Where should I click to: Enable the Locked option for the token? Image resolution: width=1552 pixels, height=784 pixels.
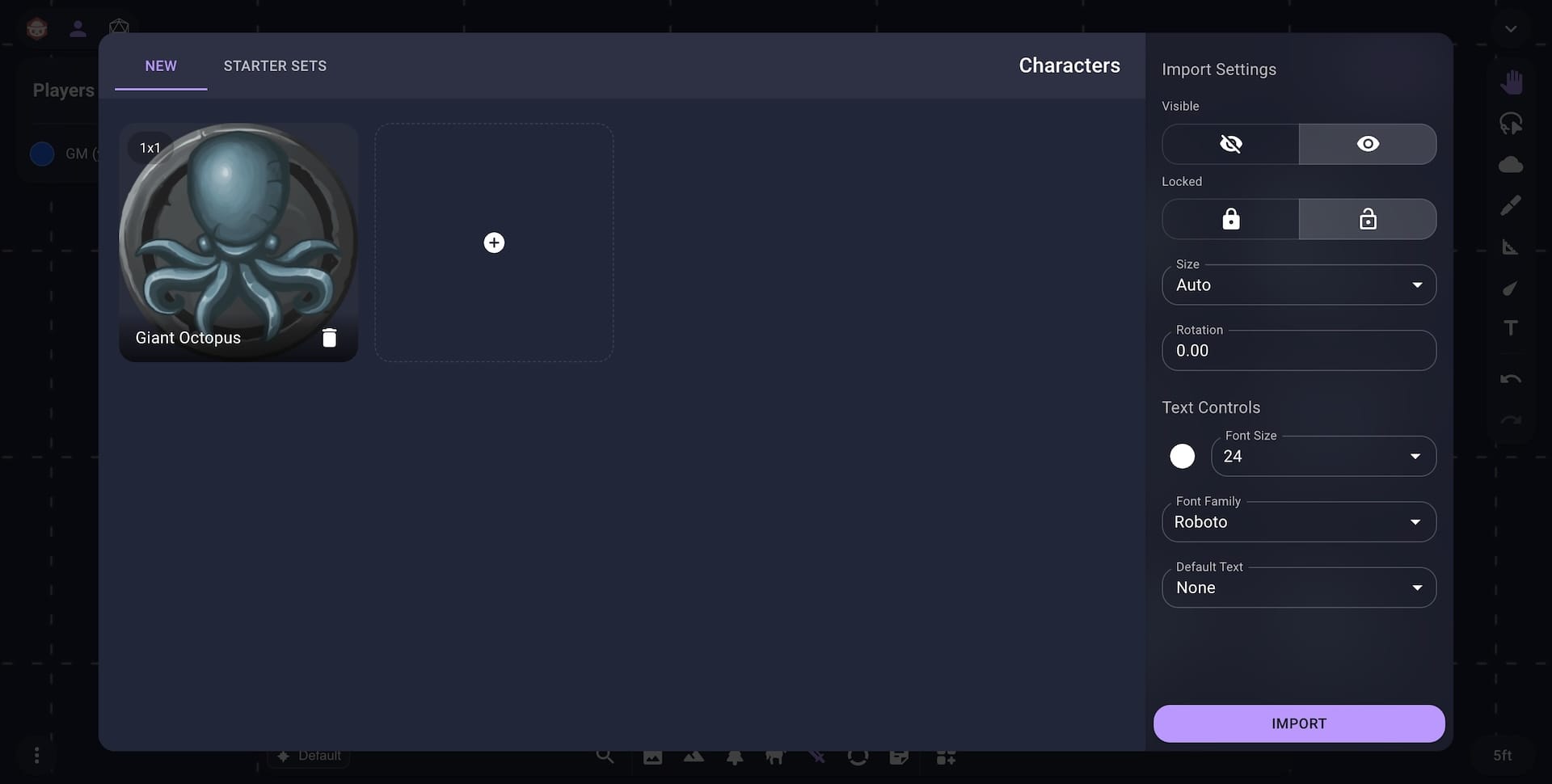point(1229,219)
